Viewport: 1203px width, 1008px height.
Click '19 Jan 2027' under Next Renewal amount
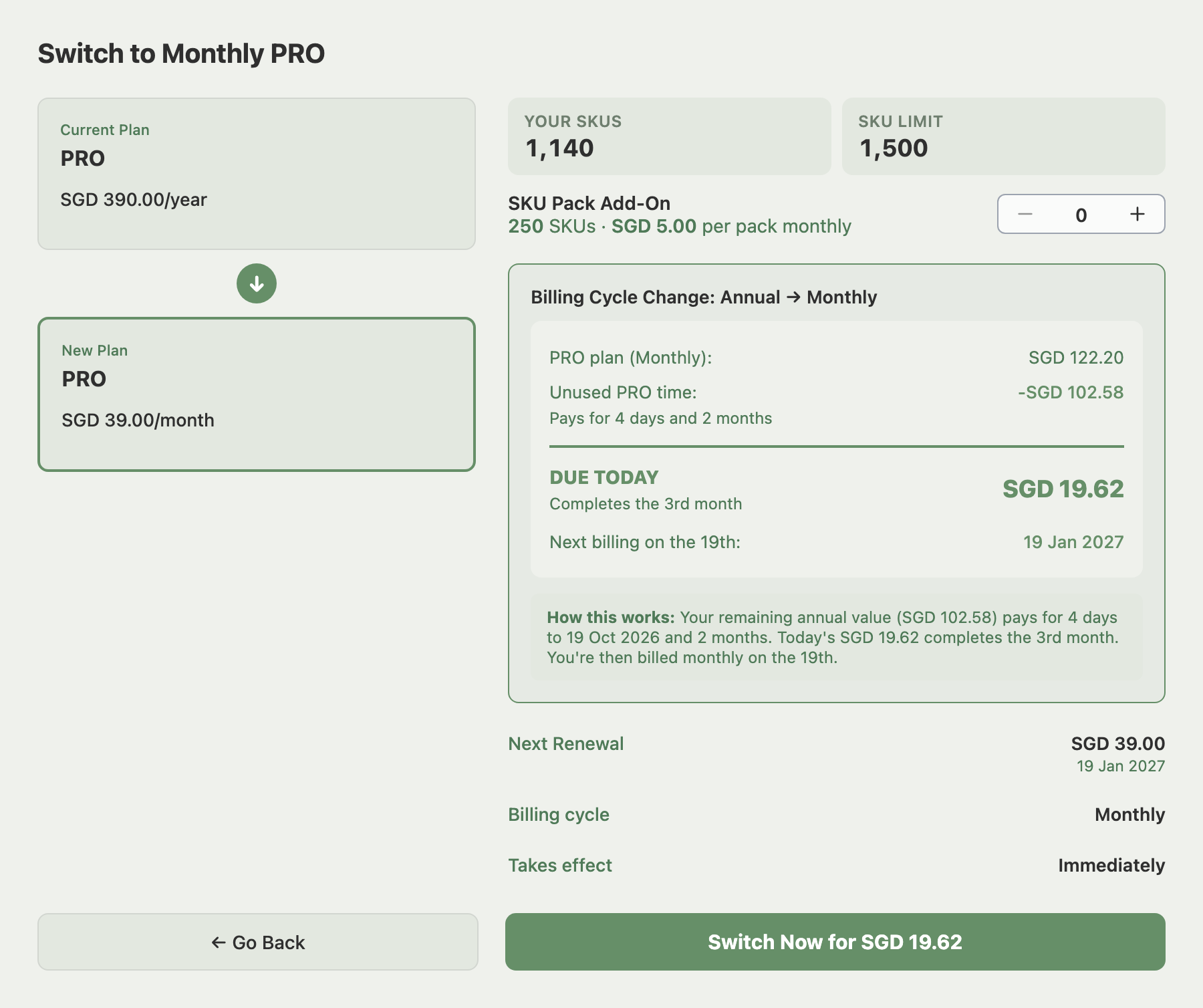click(x=1121, y=766)
